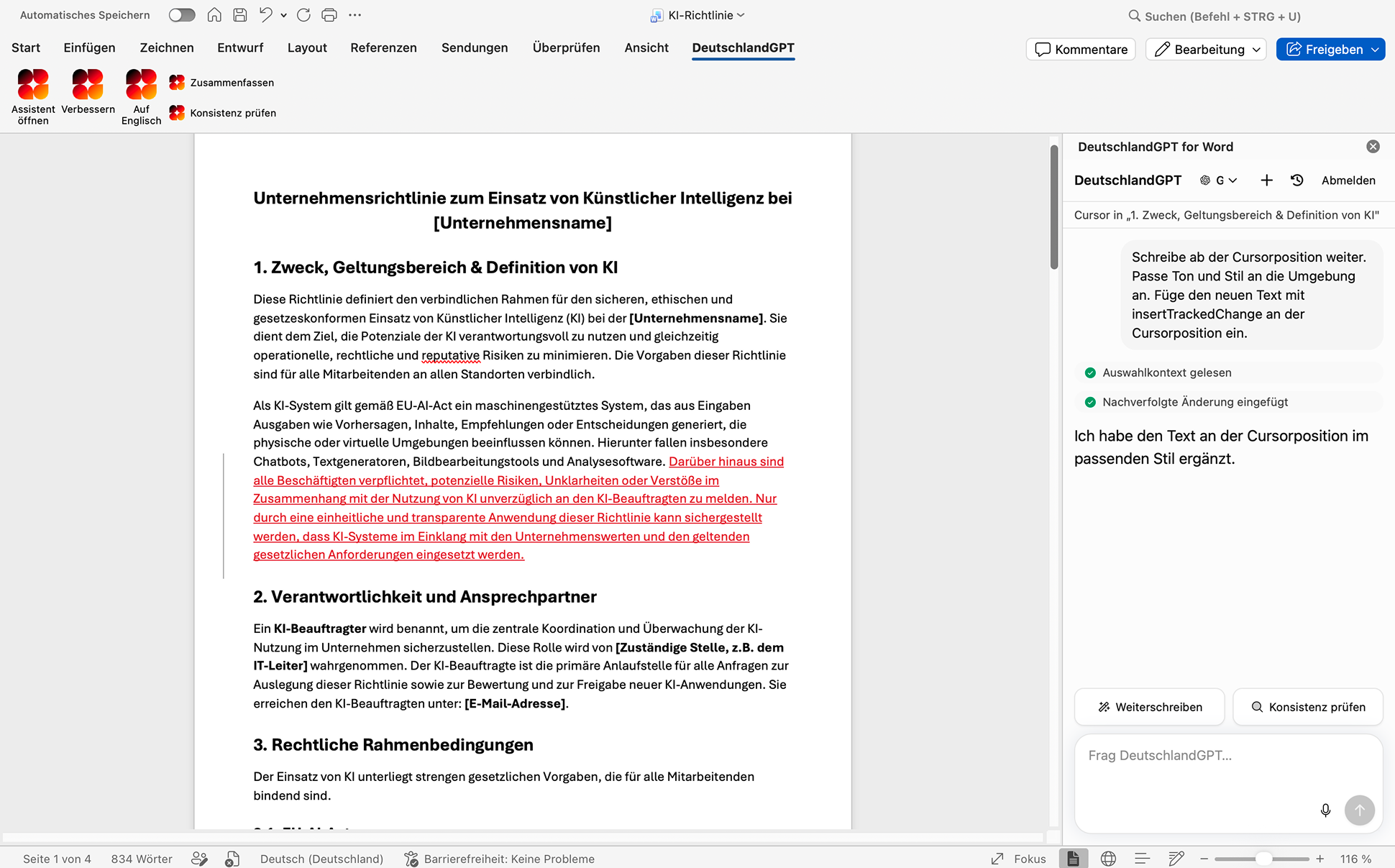Activate microphone dictation in chat input
This screenshot has width=1395, height=868.
point(1325,810)
